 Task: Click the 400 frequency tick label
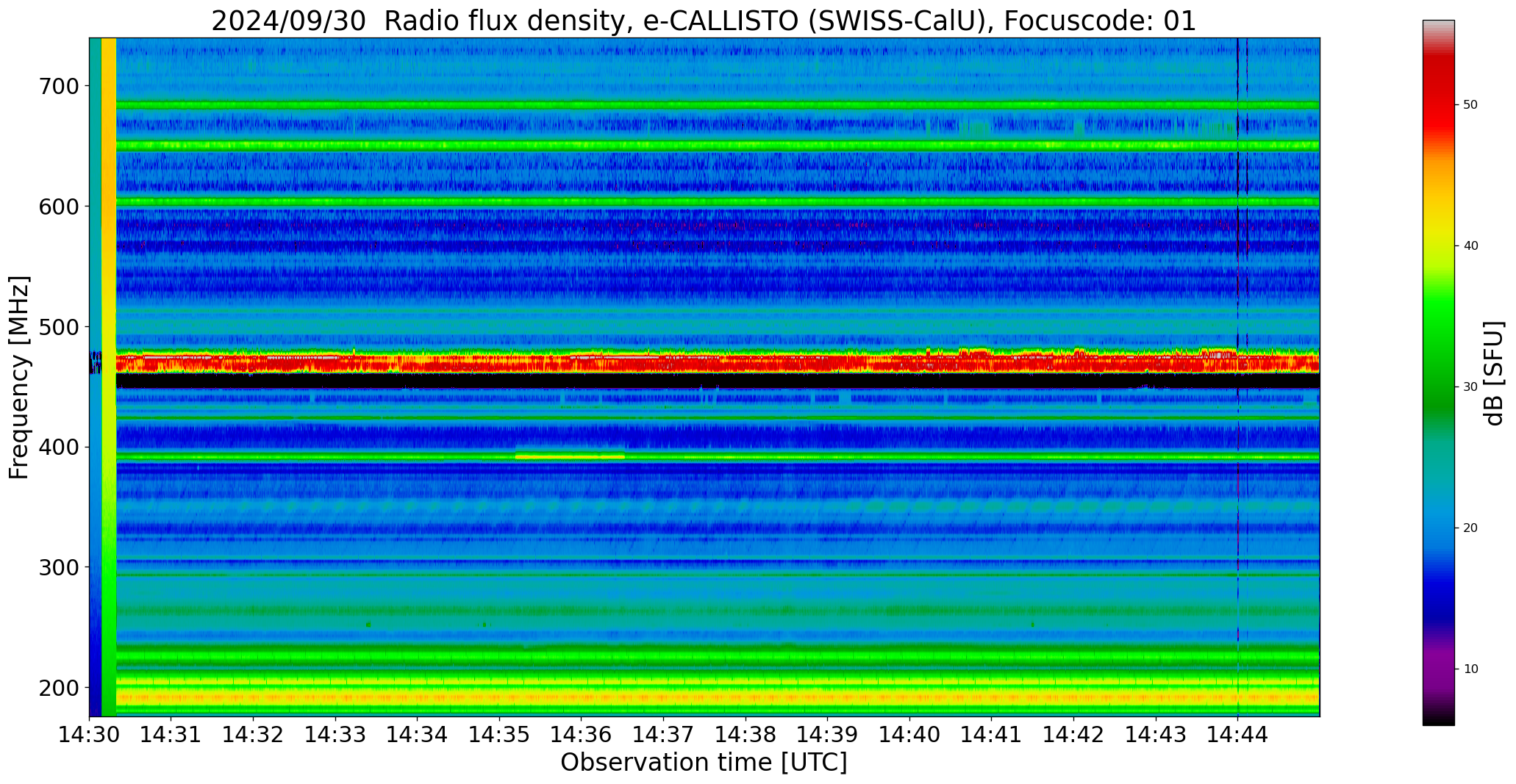(58, 447)
